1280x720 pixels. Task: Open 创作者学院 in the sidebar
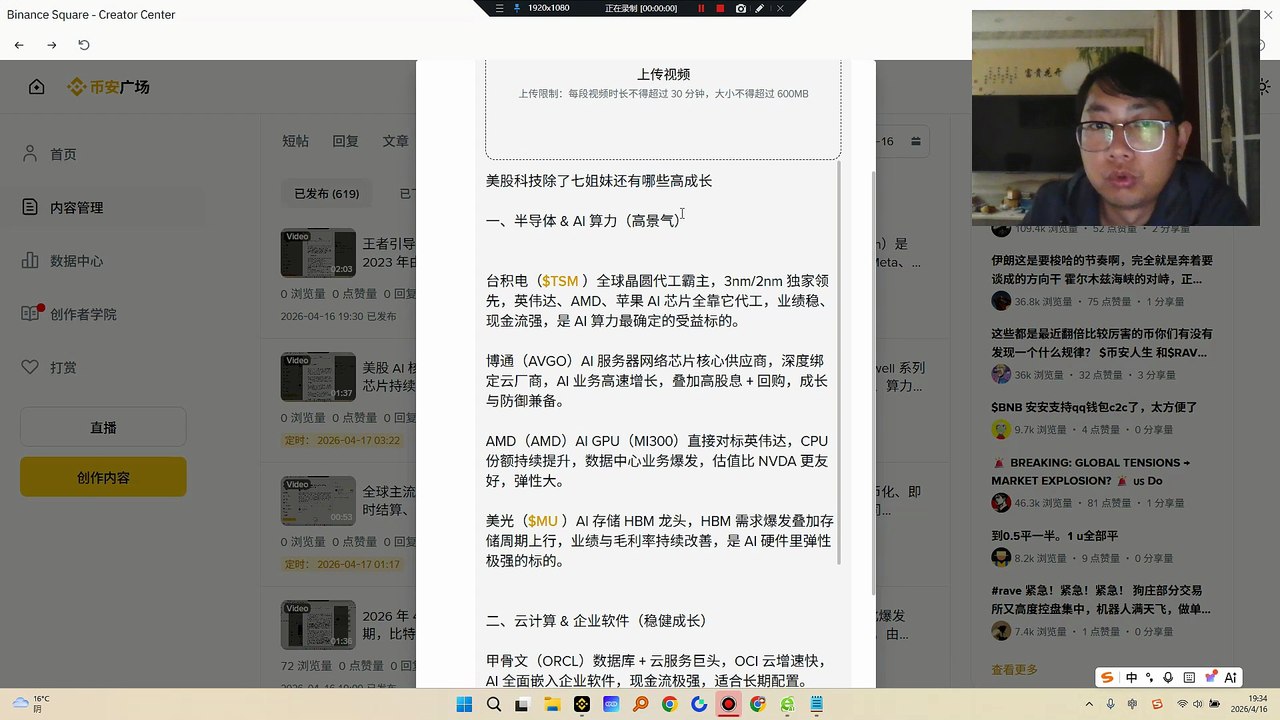pyautogui.click(x=83, y=314)
